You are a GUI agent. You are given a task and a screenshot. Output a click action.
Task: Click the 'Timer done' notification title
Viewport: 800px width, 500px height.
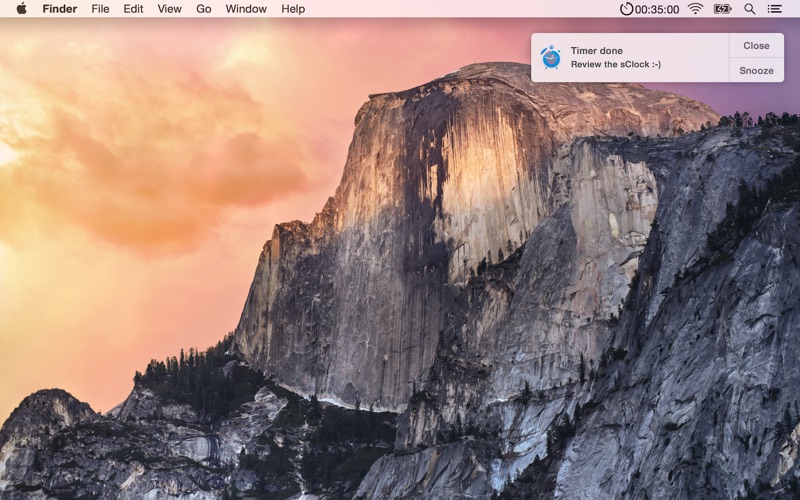point(596,51)
